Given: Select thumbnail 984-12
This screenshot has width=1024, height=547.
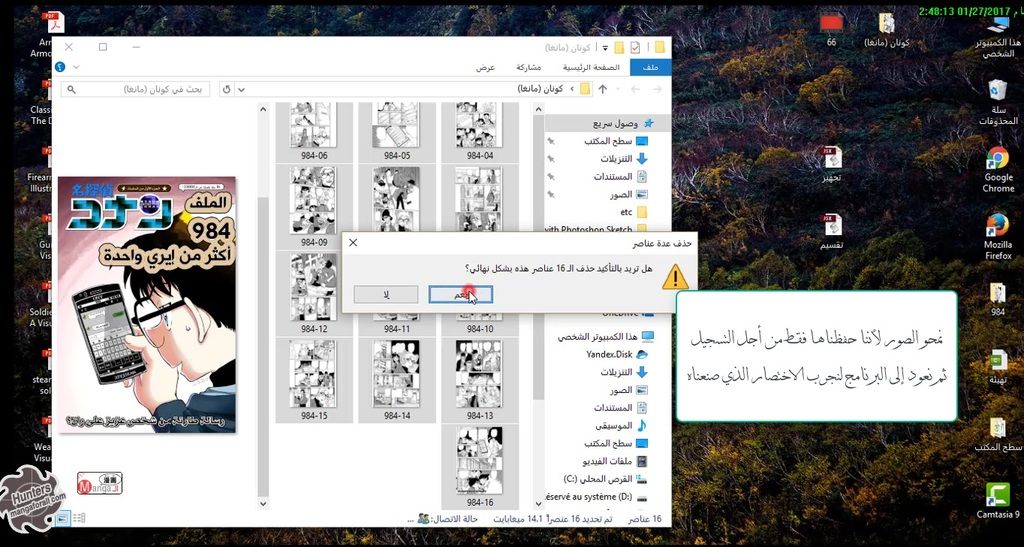Looking at the screenshot, I should (313, 294).
